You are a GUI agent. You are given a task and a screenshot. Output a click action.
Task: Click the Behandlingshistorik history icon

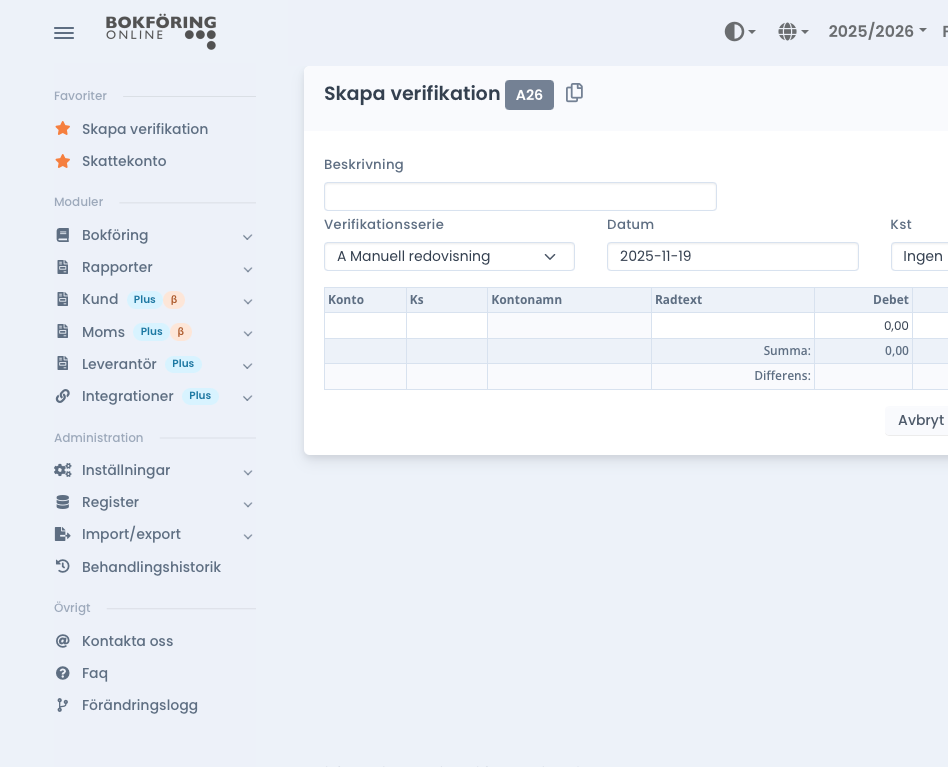[63, 567]
